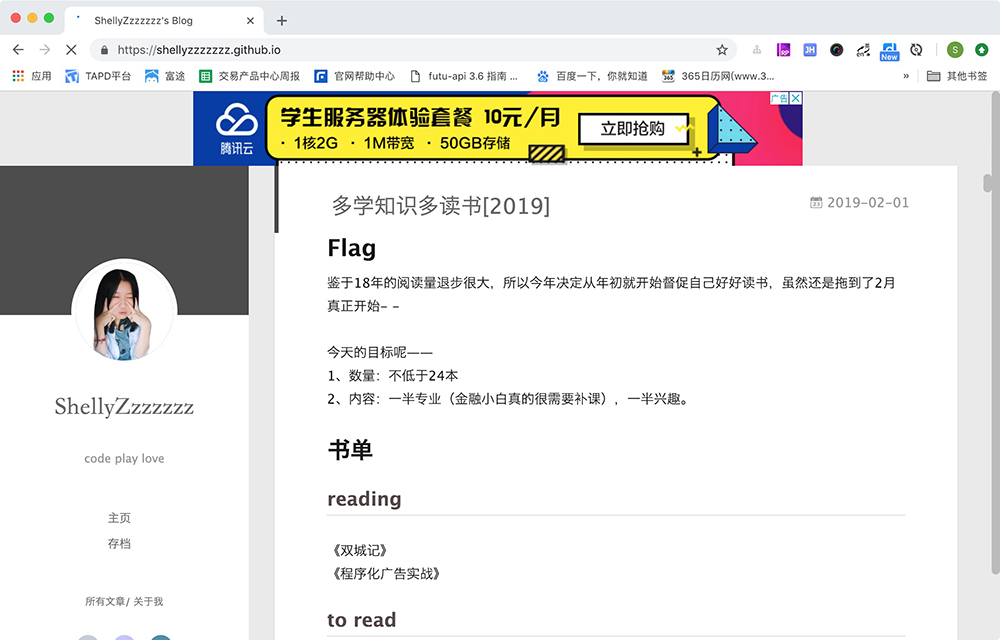This screenshot has width=1000, height=640.
Task: Open the colorful circle extension icon
Action: click(837, 50)
